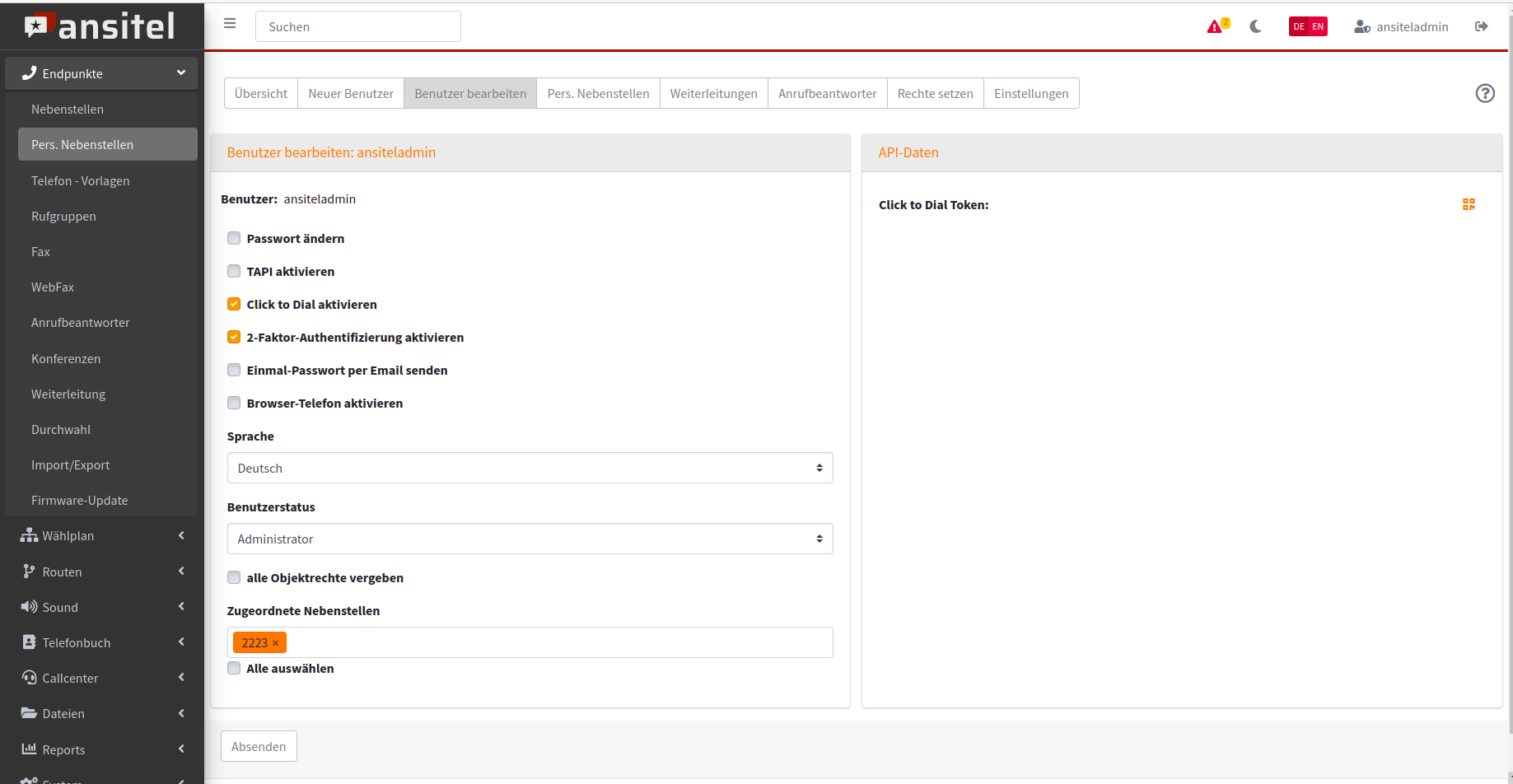Enable the Passwort ändern checkbox
This screenshot has width=1513, height=784.
click(x=234, y=239)
